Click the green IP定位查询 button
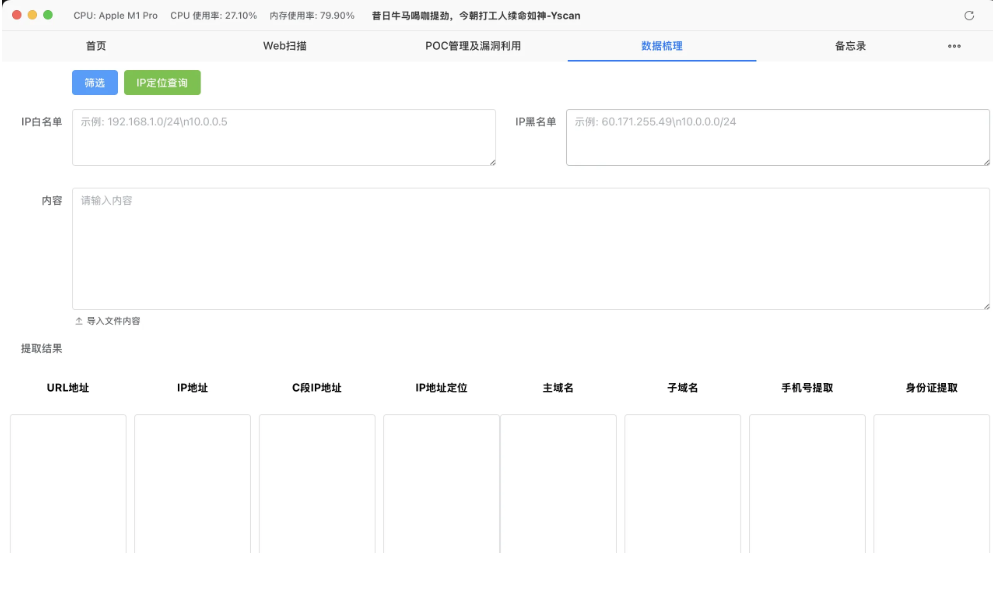993x608 pixels. coord(162,82)
